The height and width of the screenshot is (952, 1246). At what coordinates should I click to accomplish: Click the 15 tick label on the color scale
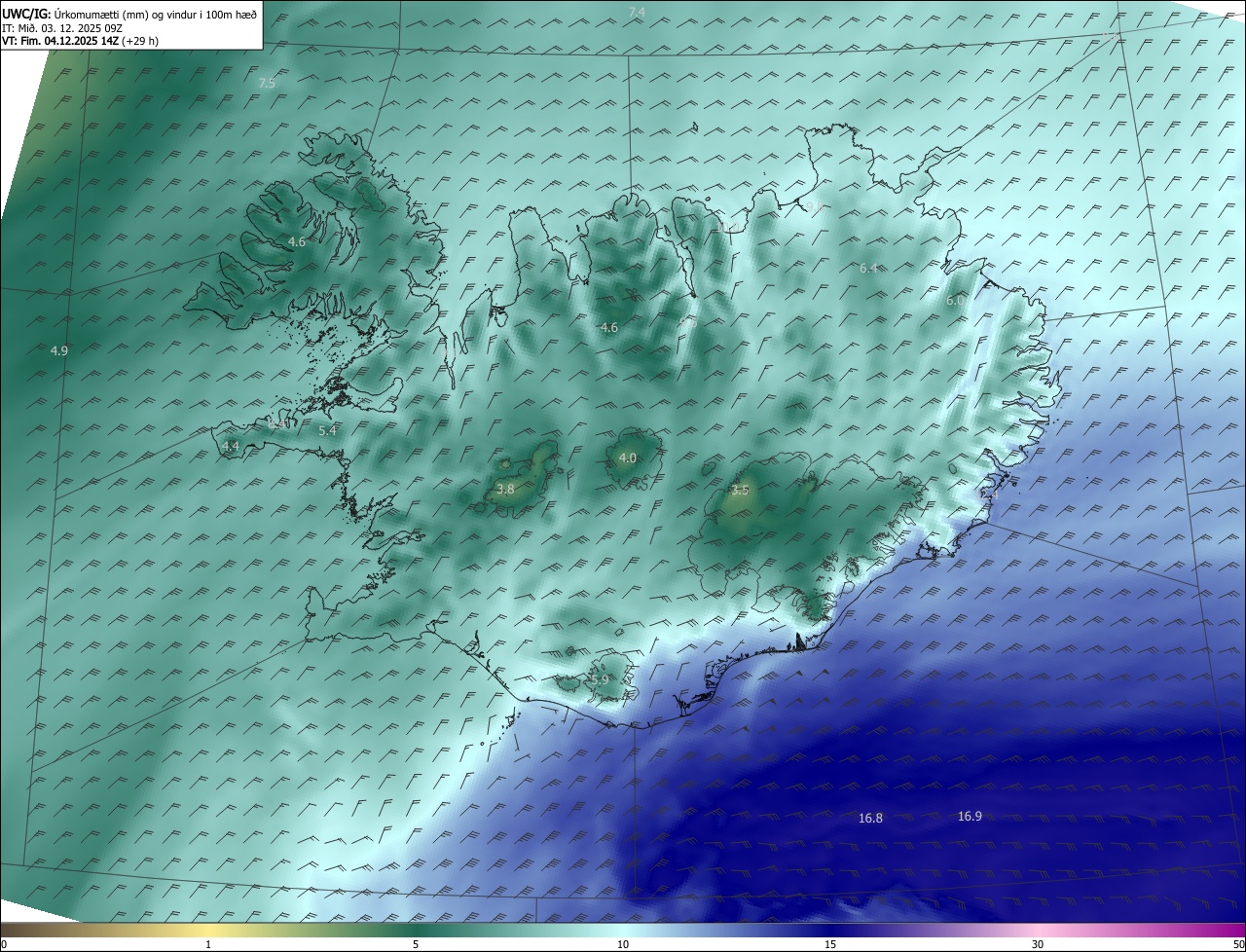tap(830, 944)
